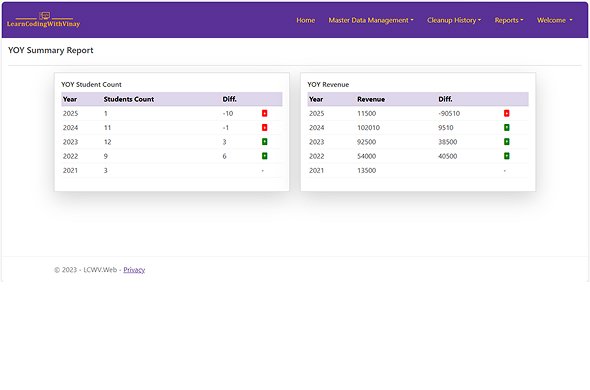Click the 11500 revenue value
The image size is (590, 390).
[366, 113]
